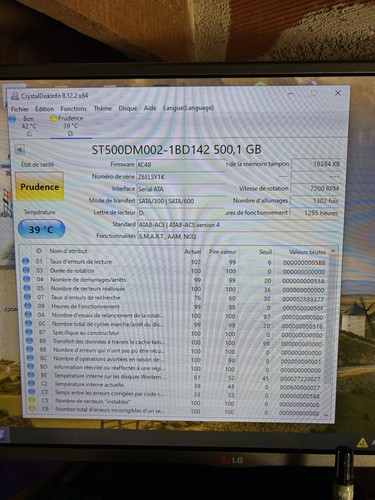Screen dimensions: 375x500
Task: Select row Durée de rotation
Action: click(174, 271)
